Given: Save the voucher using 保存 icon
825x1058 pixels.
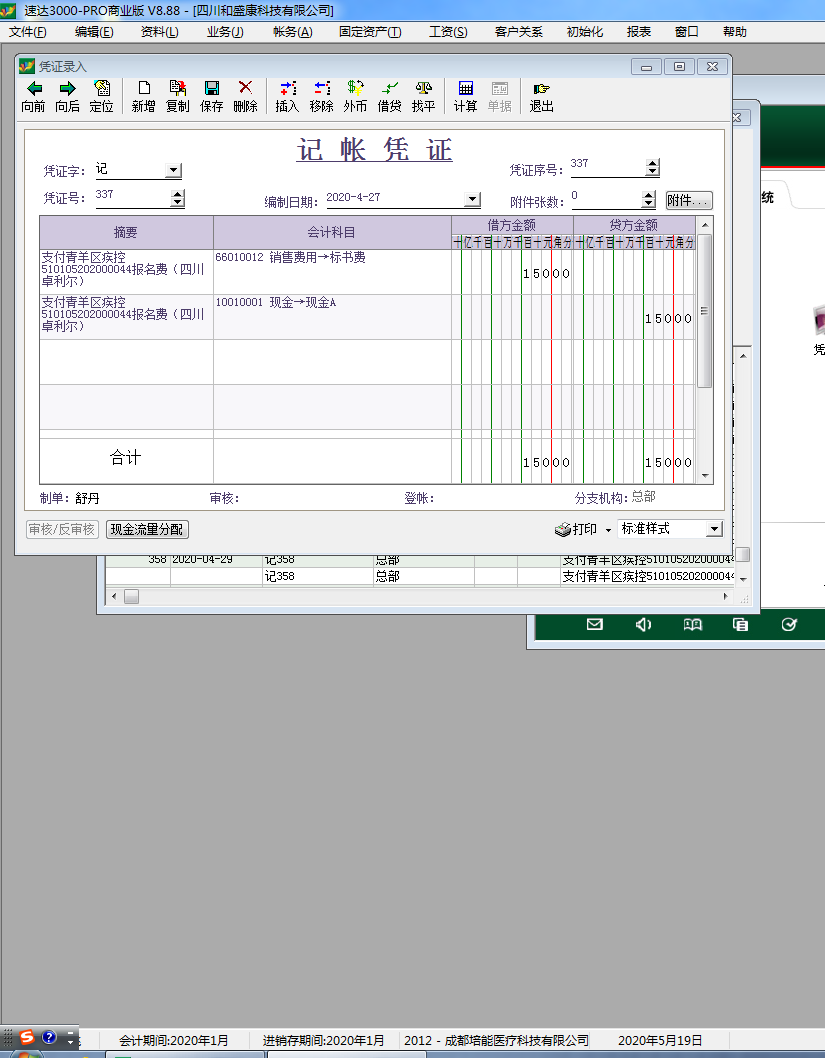Looking at the screenshot, I should (212, 89).
